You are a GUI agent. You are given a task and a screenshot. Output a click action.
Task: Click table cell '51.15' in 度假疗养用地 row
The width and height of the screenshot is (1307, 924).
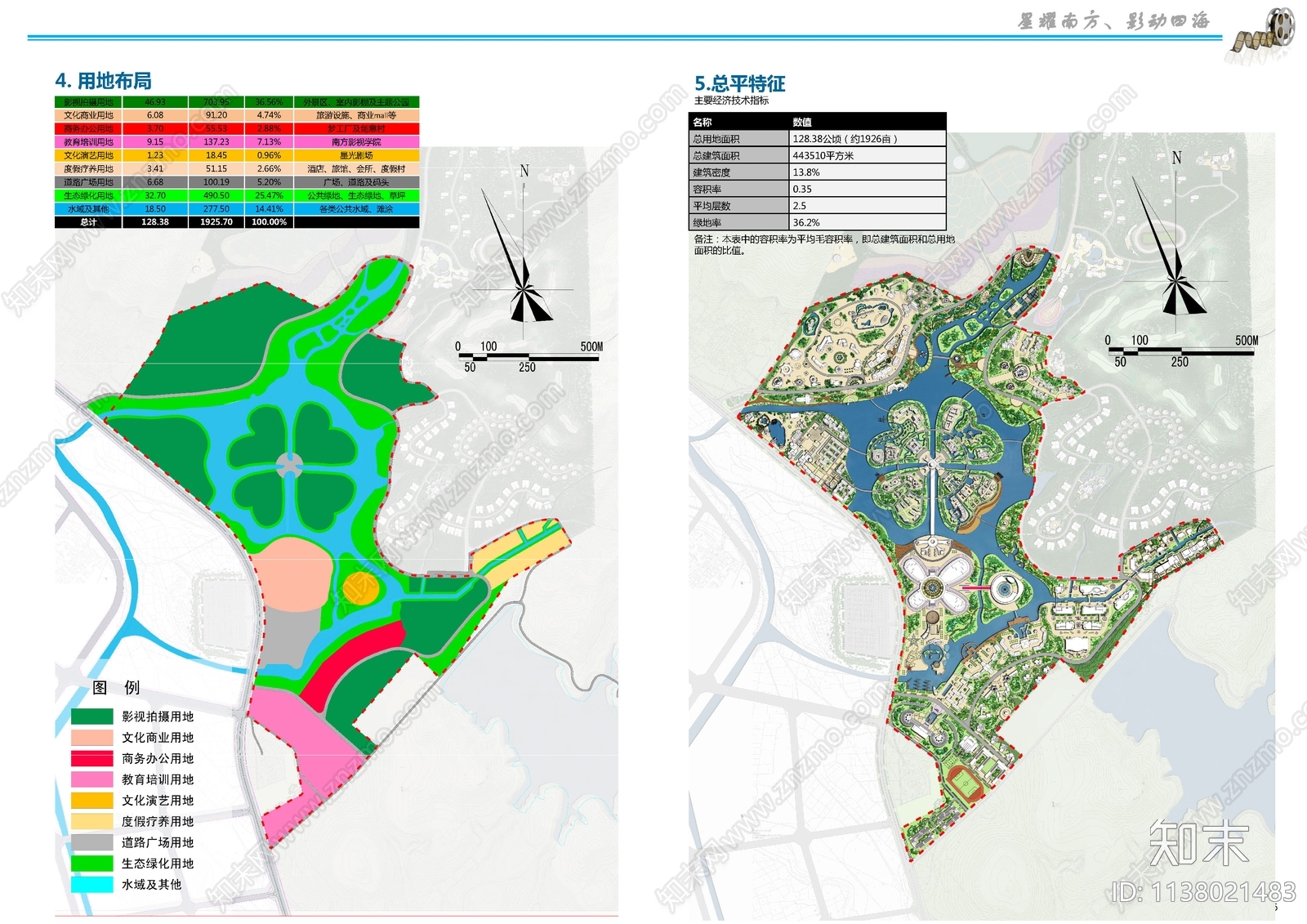pyautogui.click(x=216, y=169)
